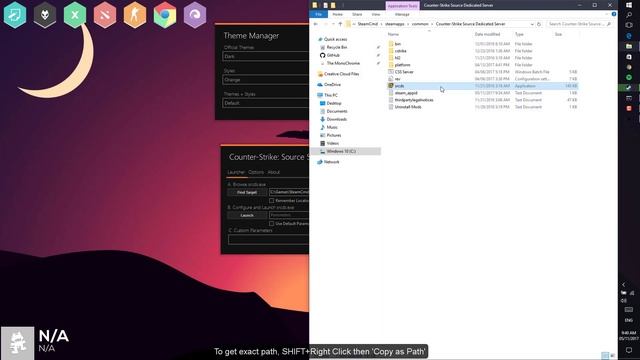Click the Explorer search box
Image resolution: width=640 pixels, height=360 pixels.
[580, 24]
